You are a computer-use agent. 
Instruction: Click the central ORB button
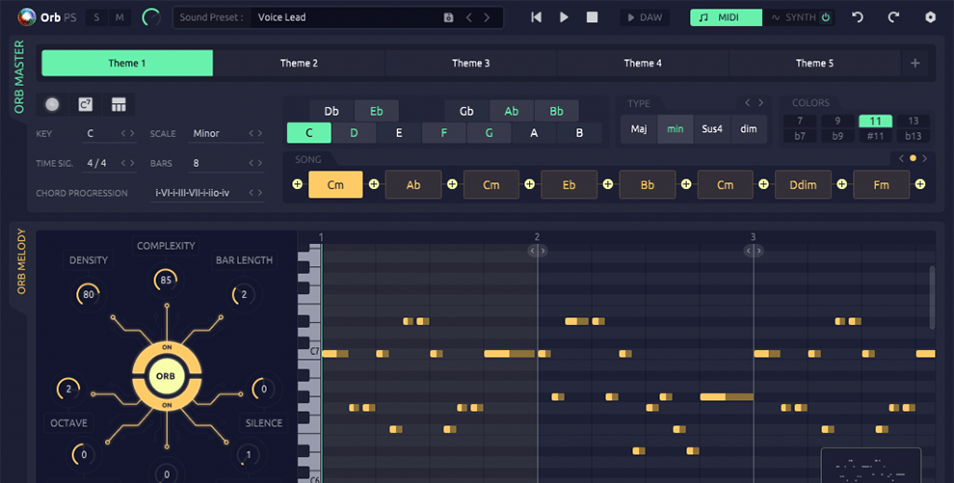point(165,376)
